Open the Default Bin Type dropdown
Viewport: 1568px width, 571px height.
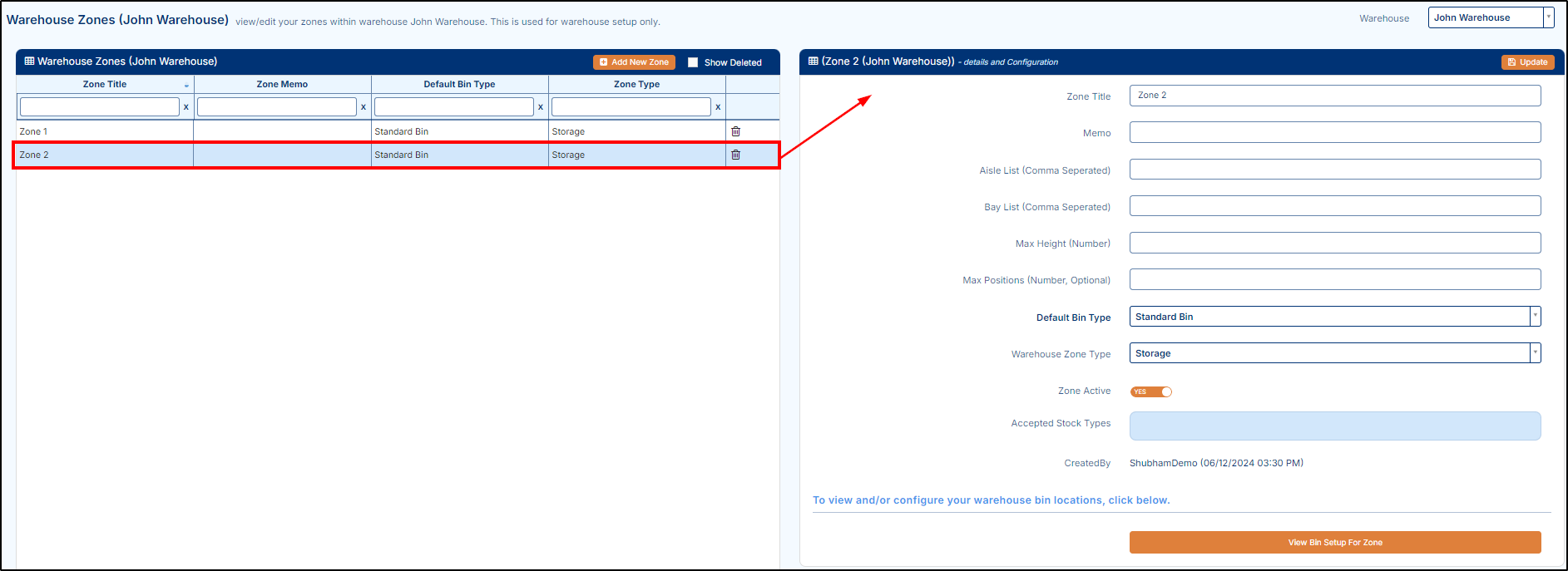(1535, 317)
